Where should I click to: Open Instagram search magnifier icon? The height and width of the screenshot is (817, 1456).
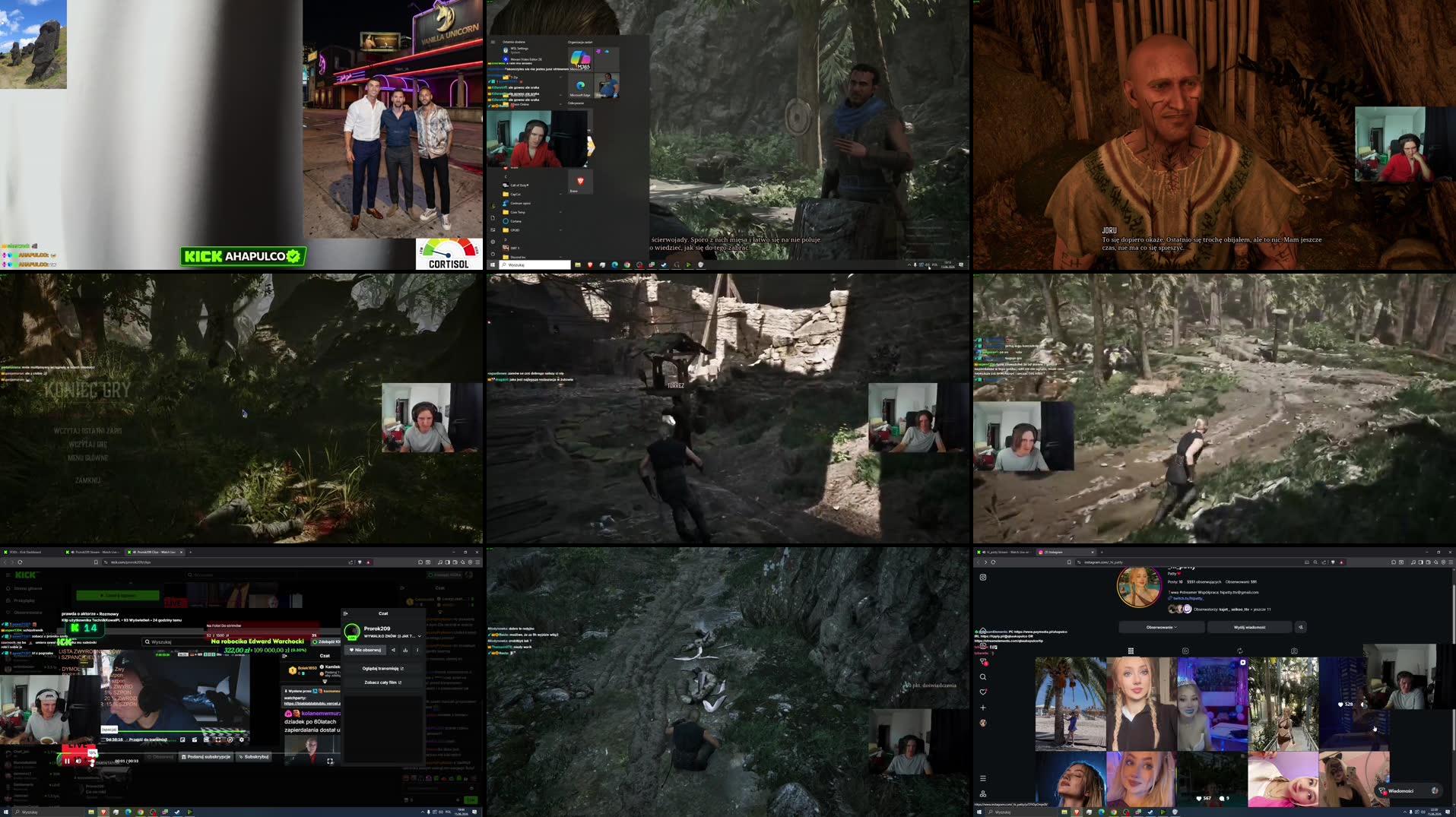click(983, 677)
